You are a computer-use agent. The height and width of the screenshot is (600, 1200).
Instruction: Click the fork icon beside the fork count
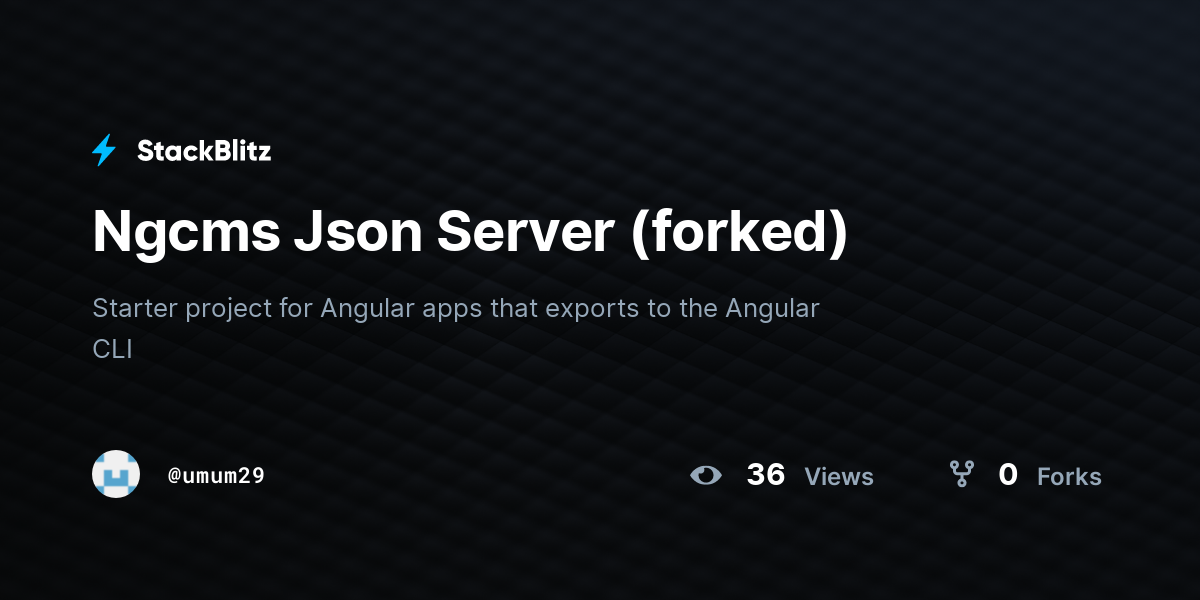[961, 474]
